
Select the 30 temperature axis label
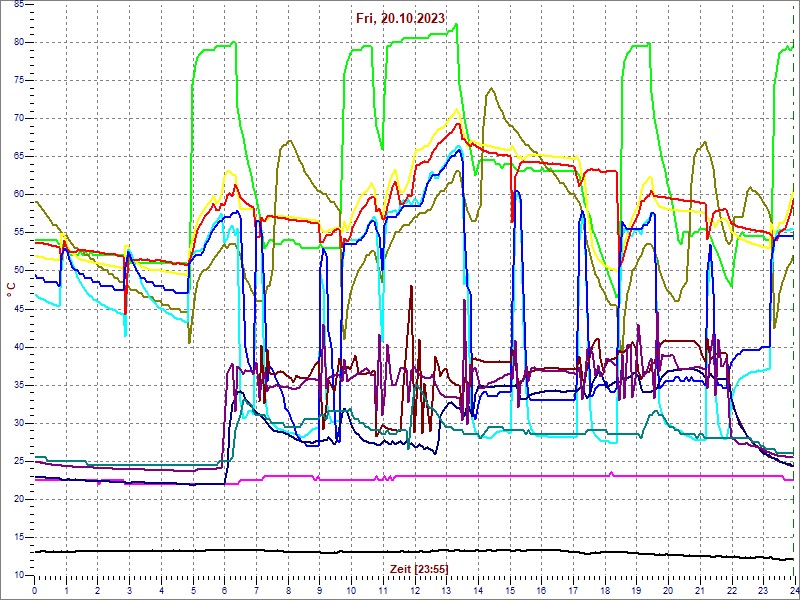pos(19,423)
